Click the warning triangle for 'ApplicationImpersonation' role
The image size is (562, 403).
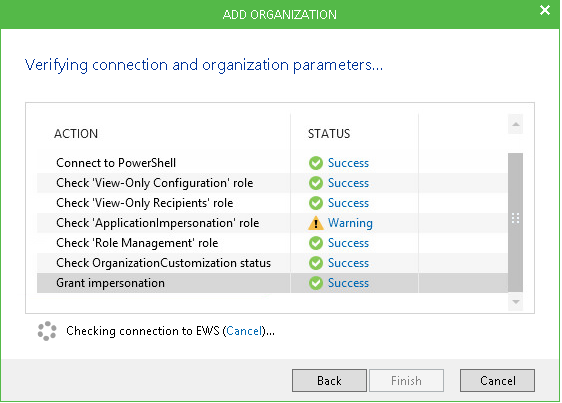click(x=315, y=223)
